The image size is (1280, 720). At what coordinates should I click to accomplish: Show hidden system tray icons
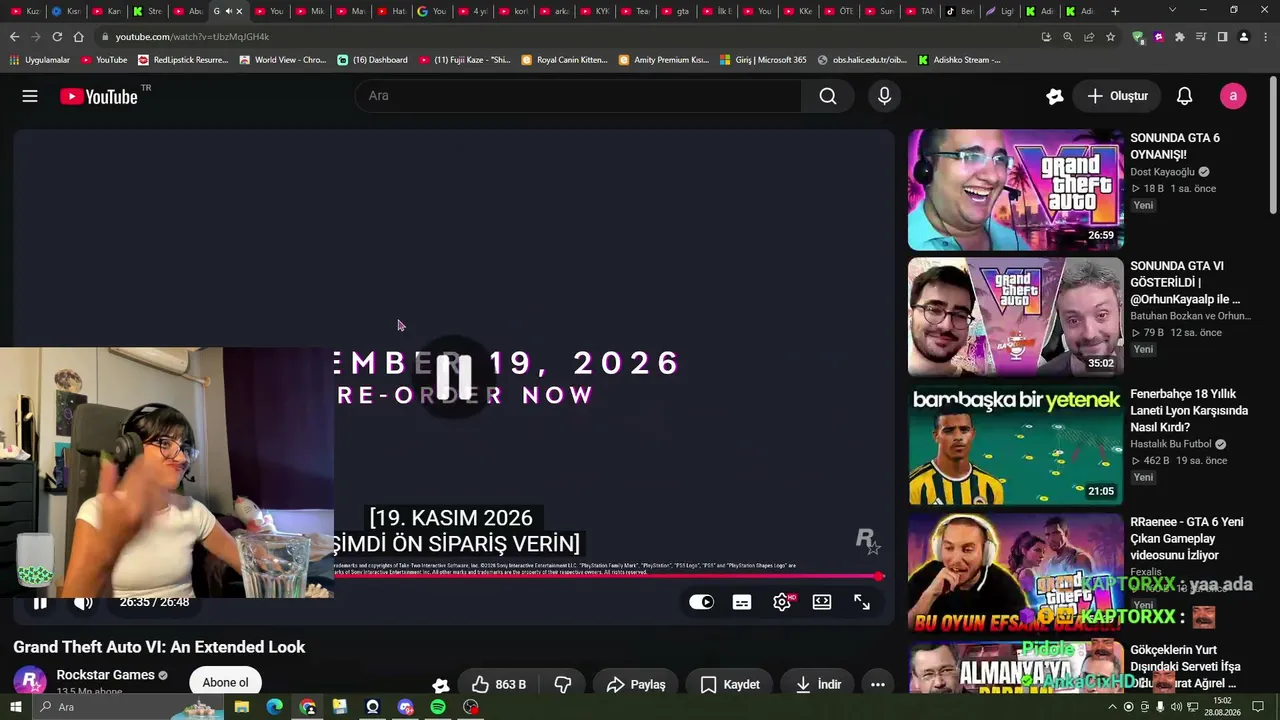1114,707
